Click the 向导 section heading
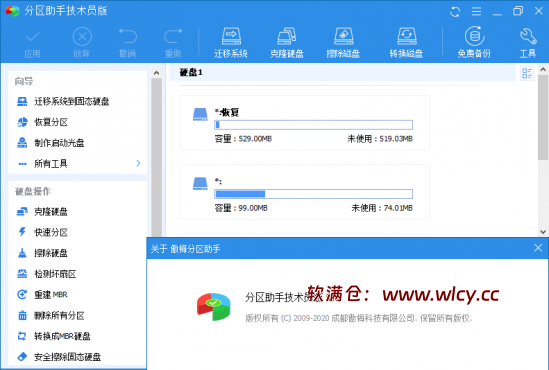The image size is (549, 370). [24, 82]
